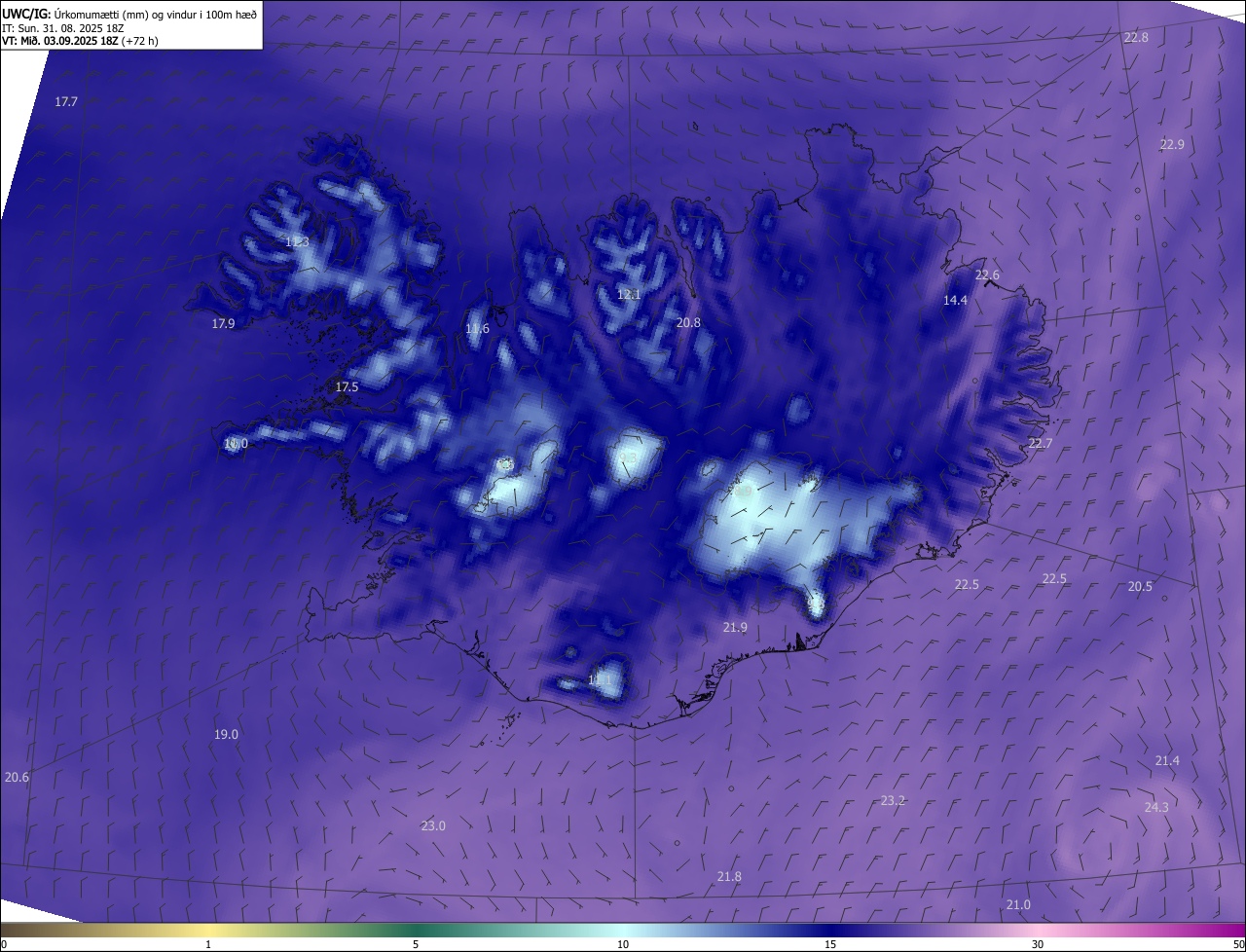This screenshot has height=952, width=1246.
Task: Click the '(+72 h)' forecast offset text
Action: (x=139, y=41)
